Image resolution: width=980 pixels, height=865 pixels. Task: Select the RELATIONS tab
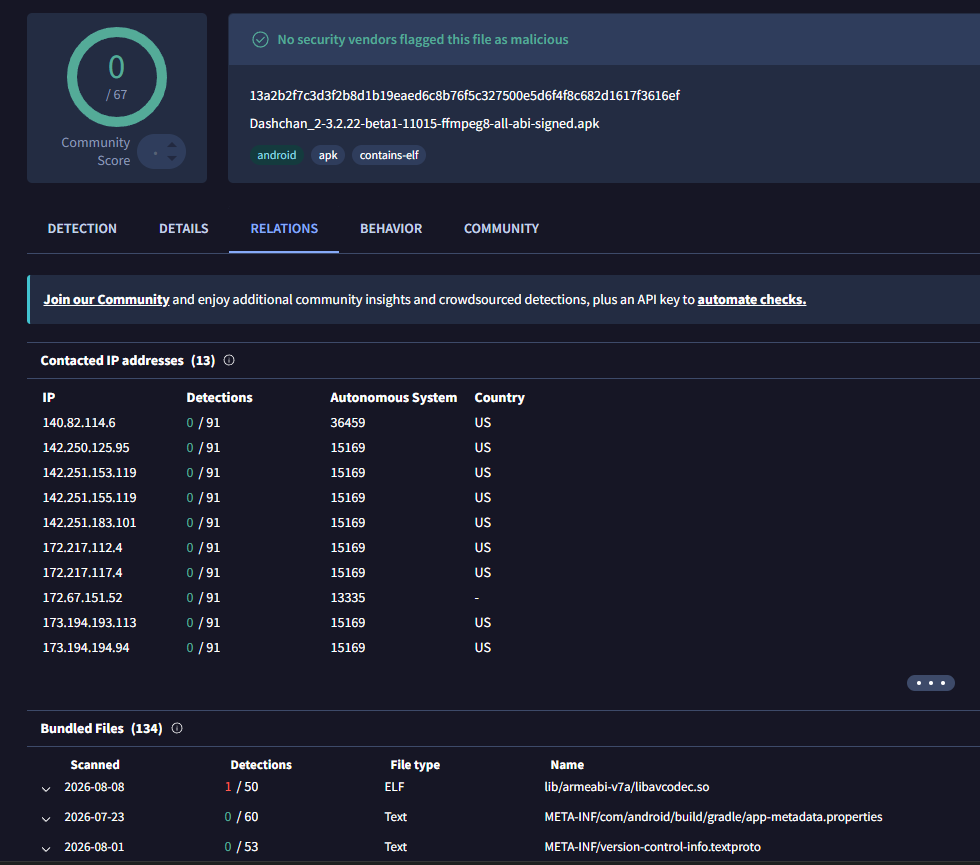284,229
